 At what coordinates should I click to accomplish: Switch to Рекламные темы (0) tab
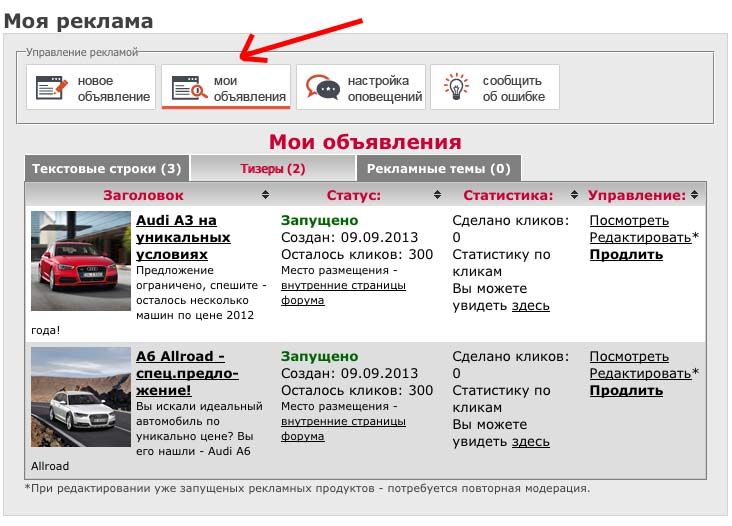point(438,168)
